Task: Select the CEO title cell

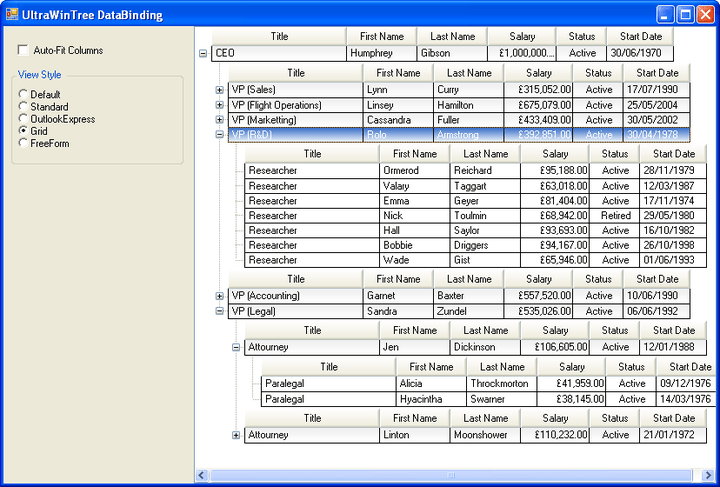Action: tap(279, 53)
